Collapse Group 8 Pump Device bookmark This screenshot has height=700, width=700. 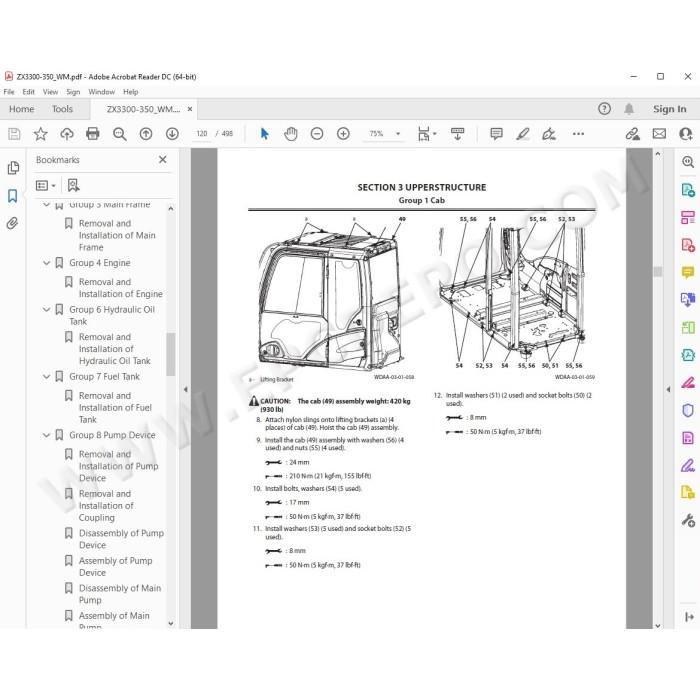coord(46,435)
